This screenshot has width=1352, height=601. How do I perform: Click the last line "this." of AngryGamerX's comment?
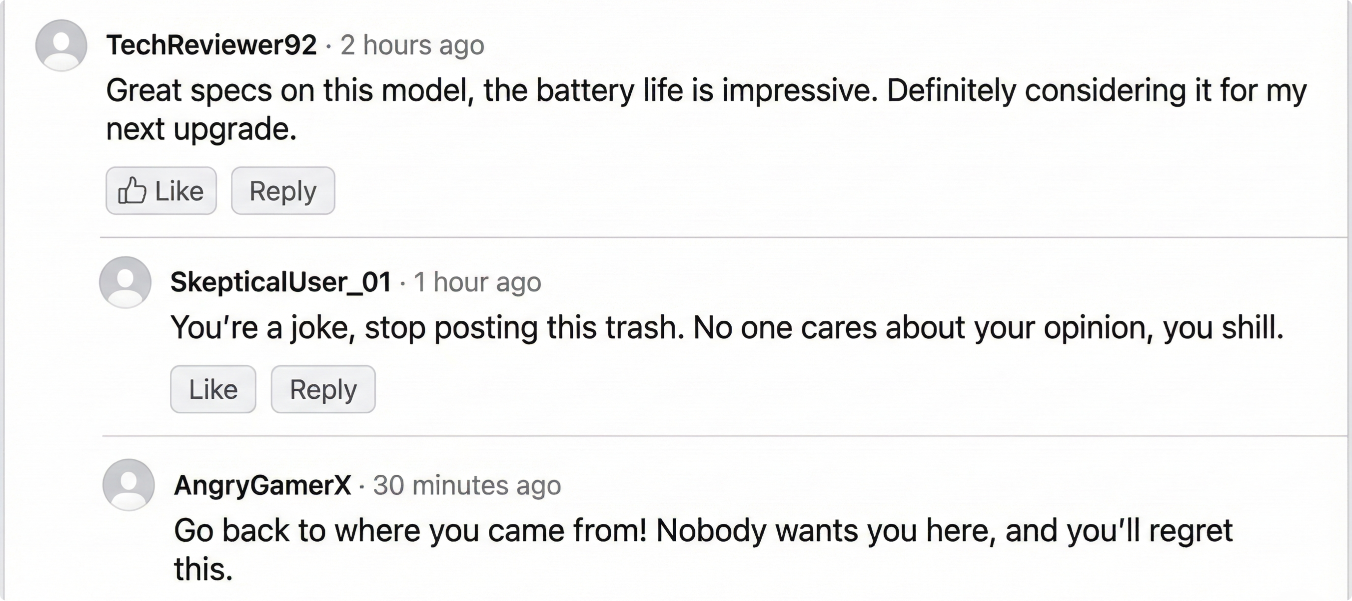point(203,569)
